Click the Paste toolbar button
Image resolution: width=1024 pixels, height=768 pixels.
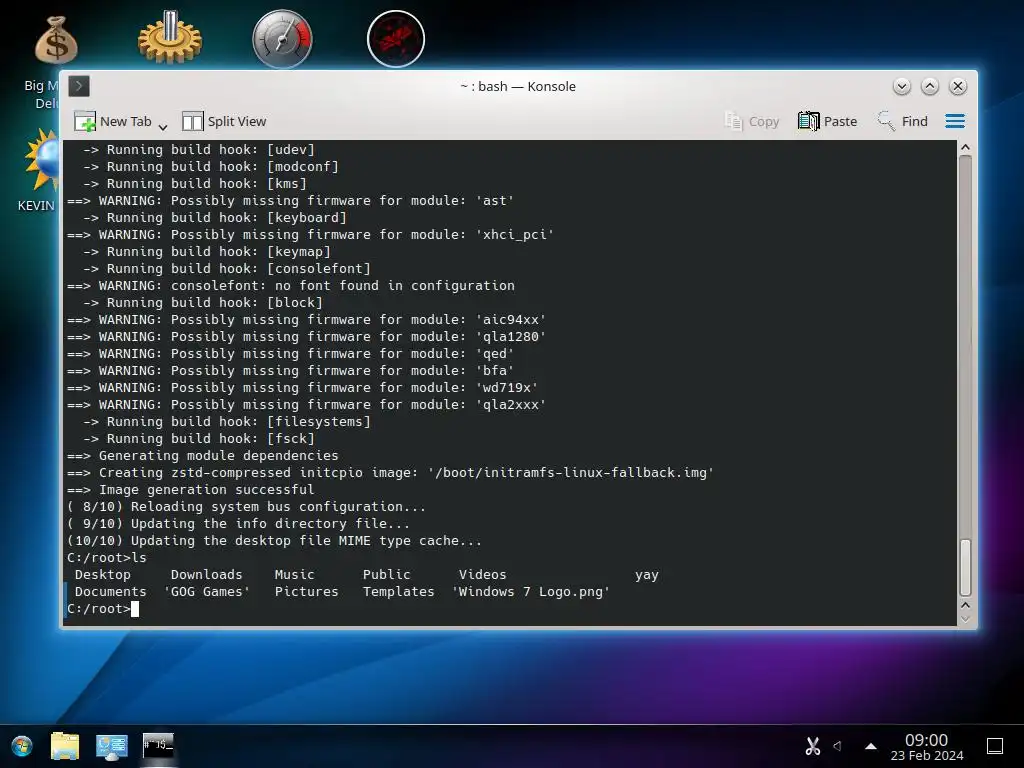coord(827,121)
